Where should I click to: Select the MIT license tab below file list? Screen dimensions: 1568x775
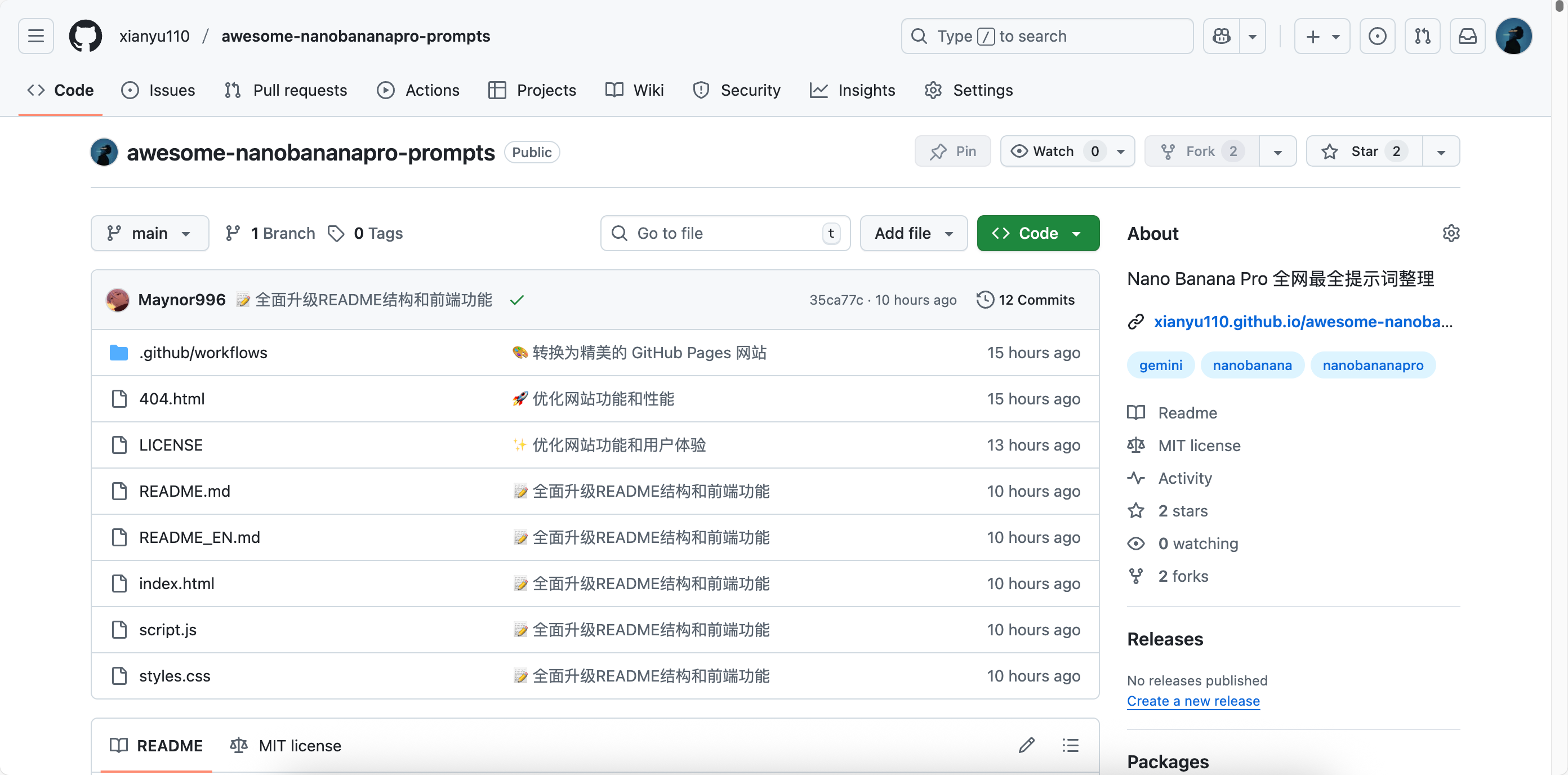click(x=286, y=745)
